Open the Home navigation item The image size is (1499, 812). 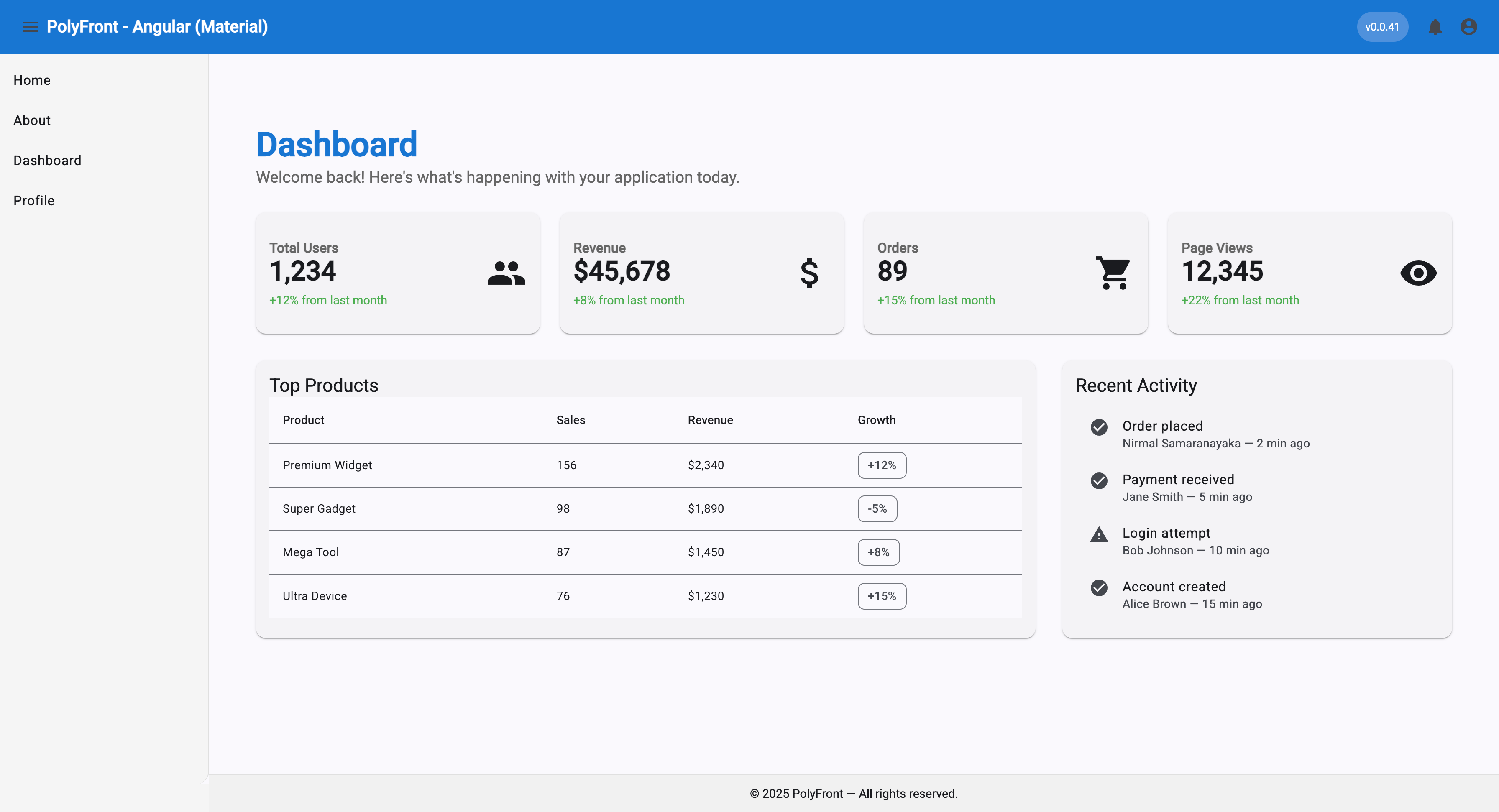point(32,80)
